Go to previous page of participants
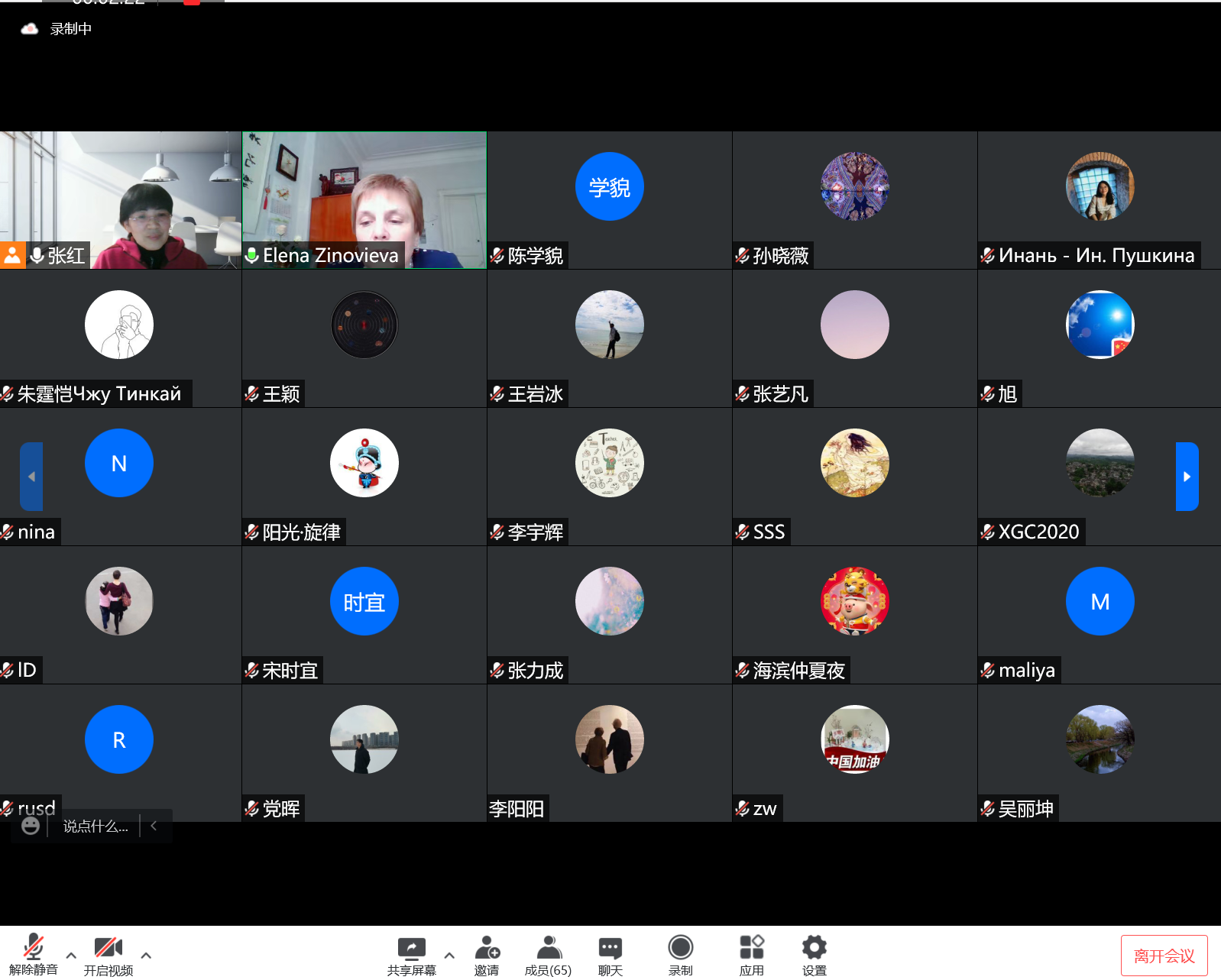 click(31, 477)
